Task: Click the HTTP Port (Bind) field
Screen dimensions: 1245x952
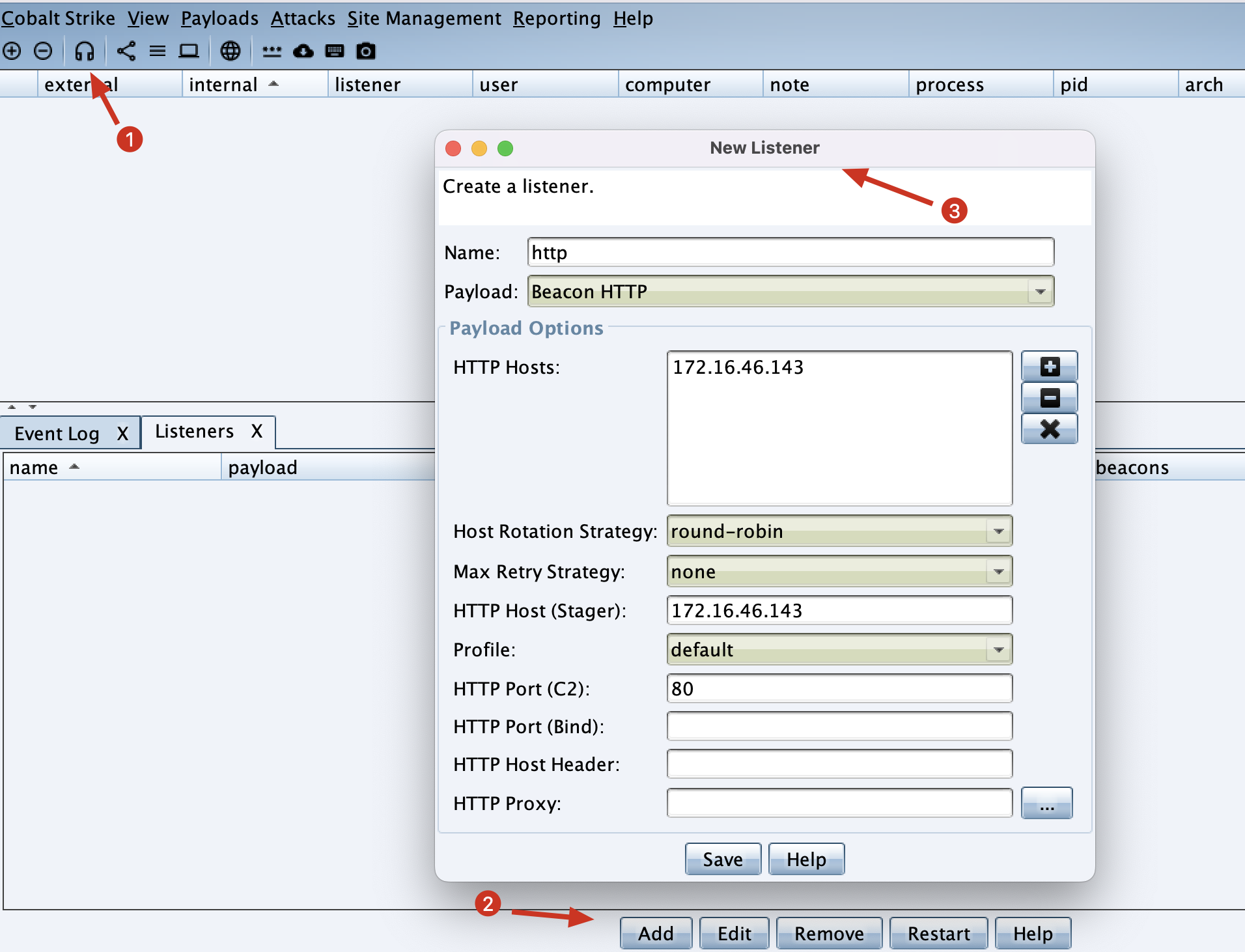Action: click(x=839, y=726)
